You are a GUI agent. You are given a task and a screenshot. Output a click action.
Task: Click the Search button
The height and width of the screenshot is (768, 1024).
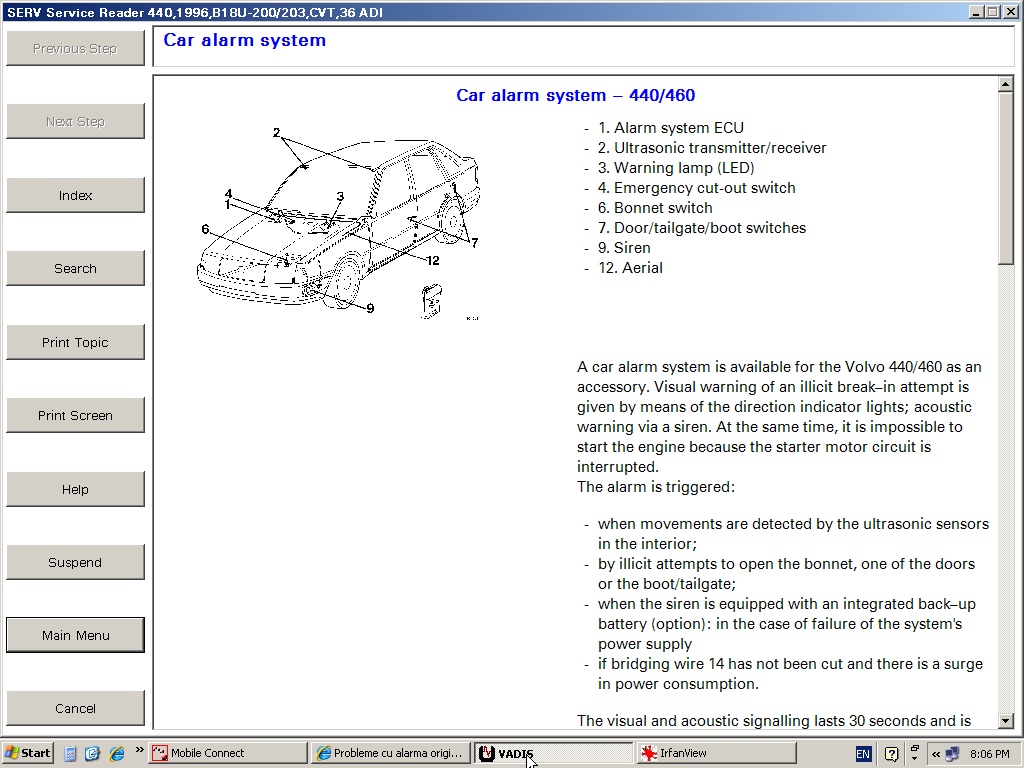75,268
